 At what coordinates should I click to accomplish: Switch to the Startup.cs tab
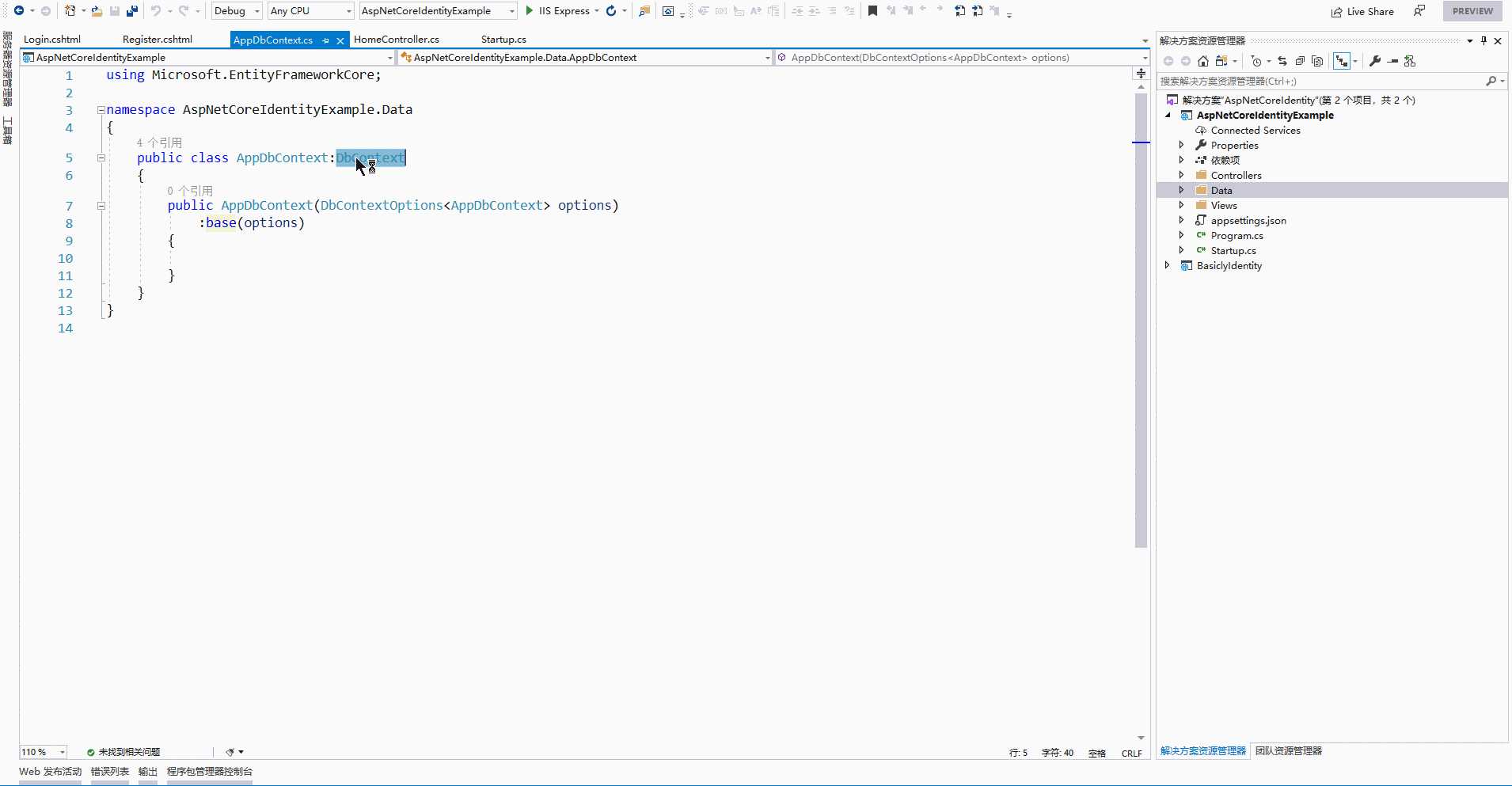(x=503, y=40)
